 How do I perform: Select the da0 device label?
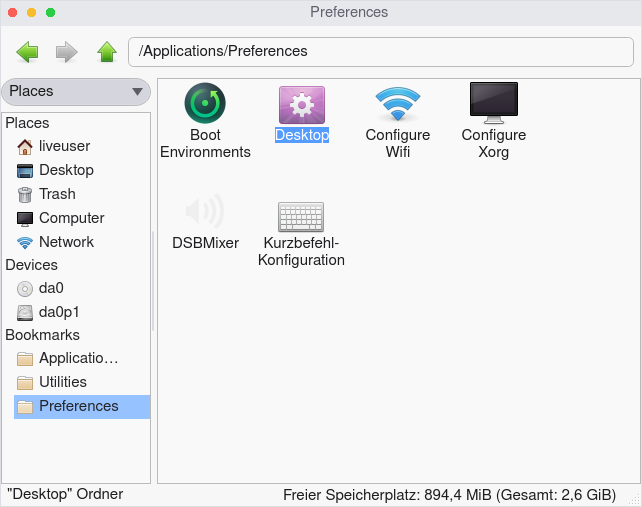[51, 288]
